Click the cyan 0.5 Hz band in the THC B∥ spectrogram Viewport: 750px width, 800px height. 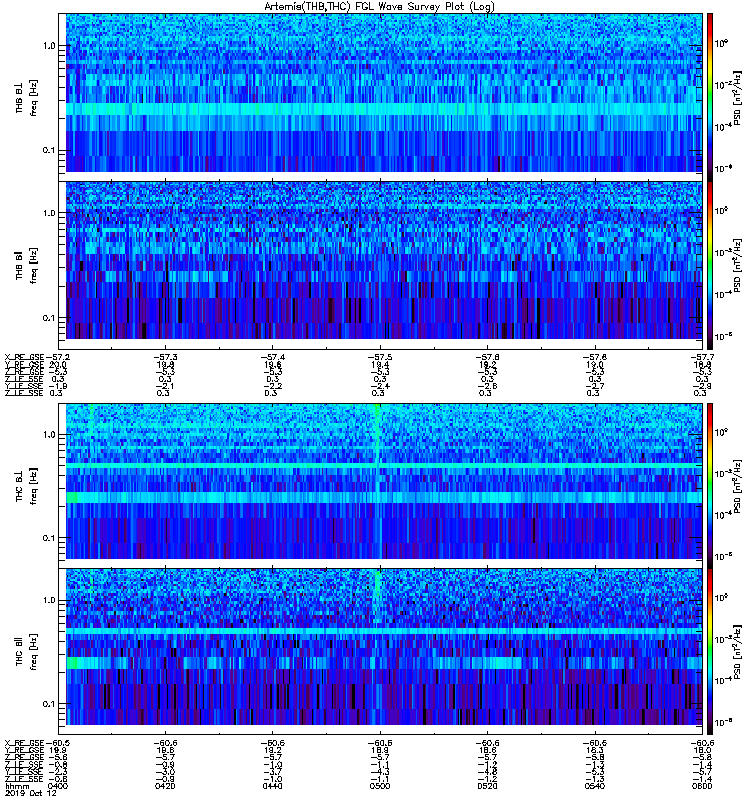(x=384, y=631)
